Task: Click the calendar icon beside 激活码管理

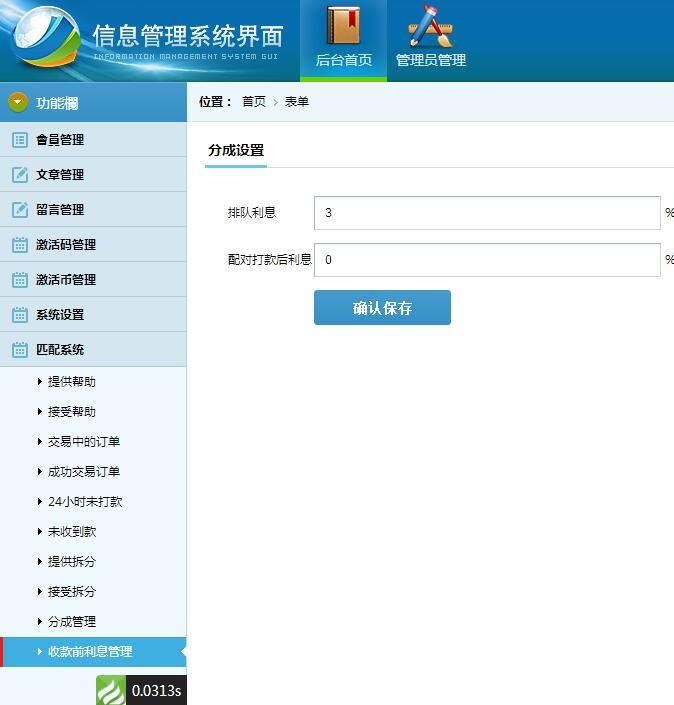Action: click(20, 245)
